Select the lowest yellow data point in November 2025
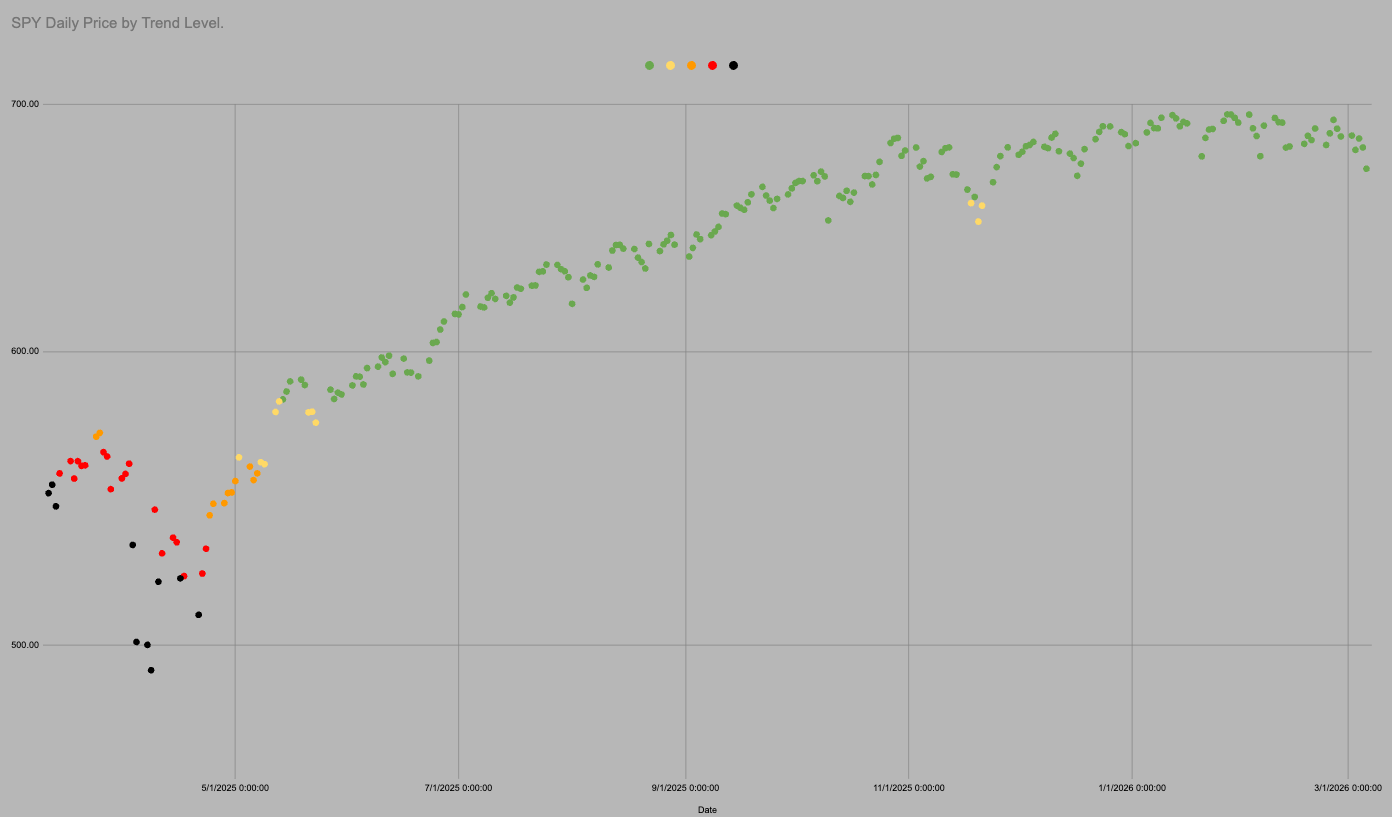Image resolution: width=1392 pixels, height=817 pixels. coord(978,221)
